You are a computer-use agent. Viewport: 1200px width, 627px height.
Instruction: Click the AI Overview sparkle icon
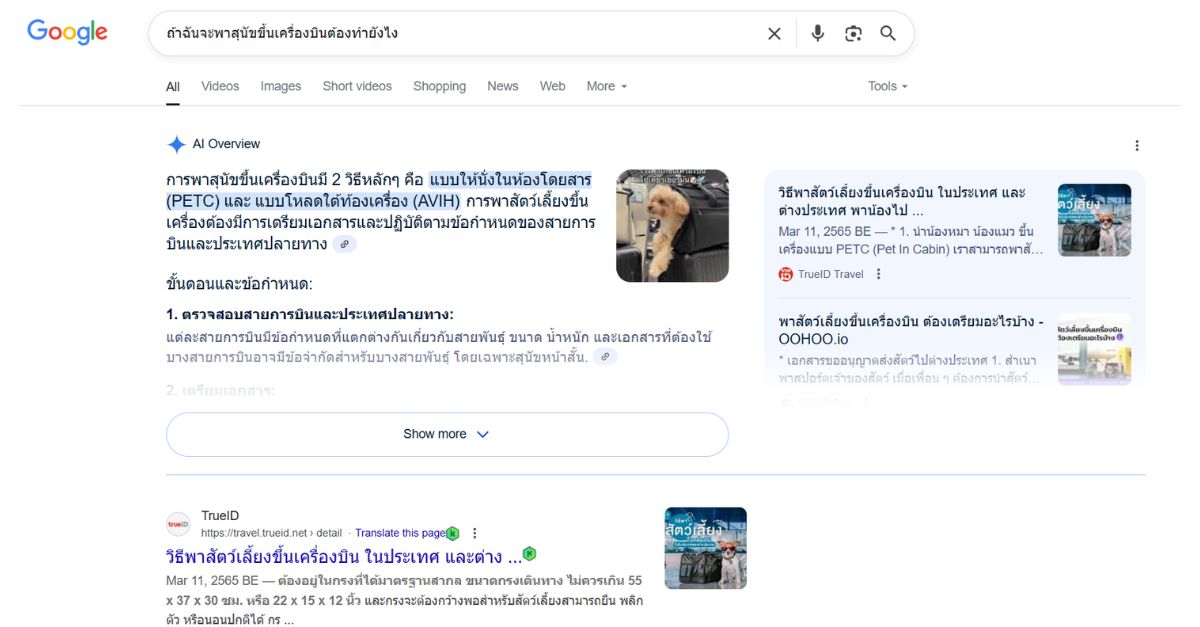click(x=176, y=144)
